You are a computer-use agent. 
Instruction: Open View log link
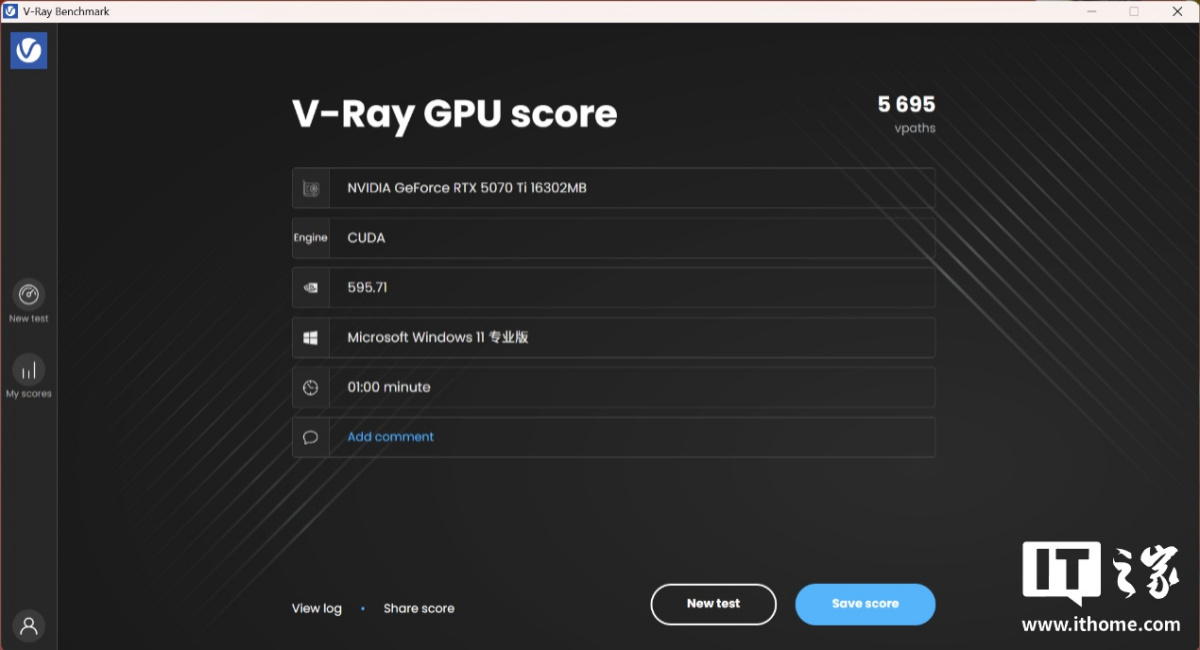coord(317,608)
